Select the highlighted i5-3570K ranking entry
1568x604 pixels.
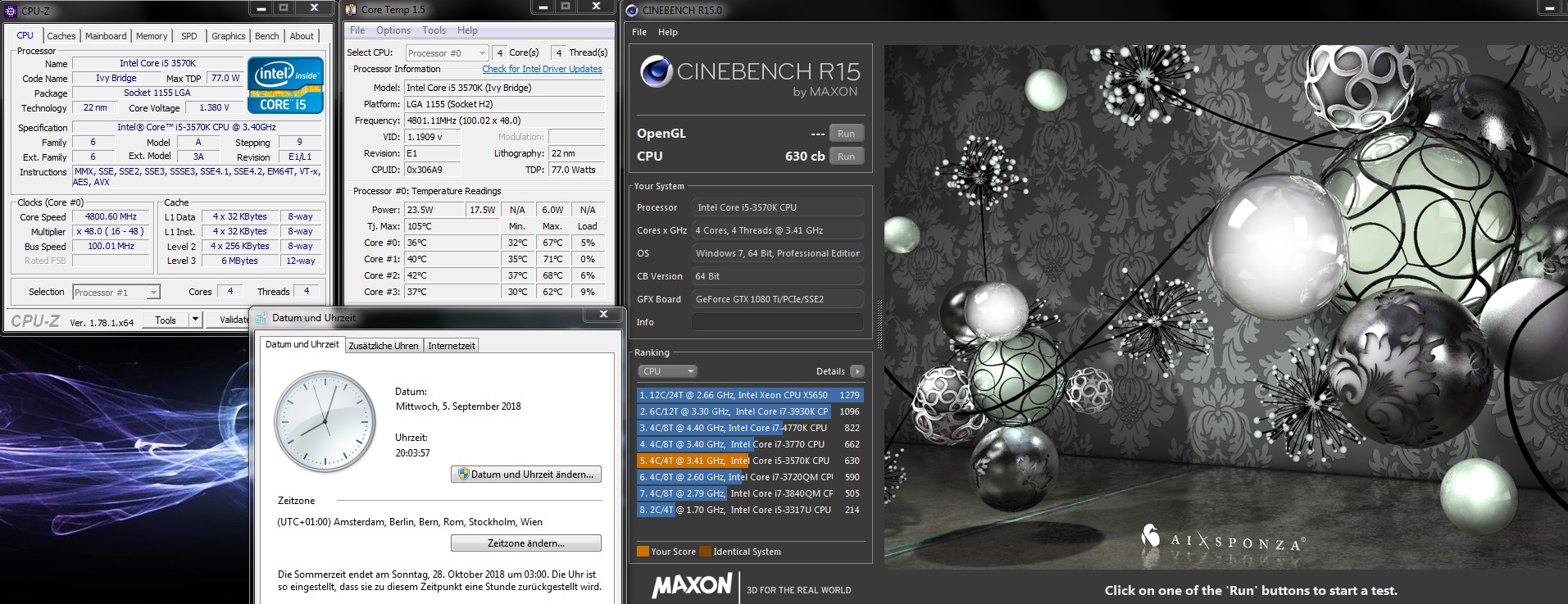(x=750, y=461)
